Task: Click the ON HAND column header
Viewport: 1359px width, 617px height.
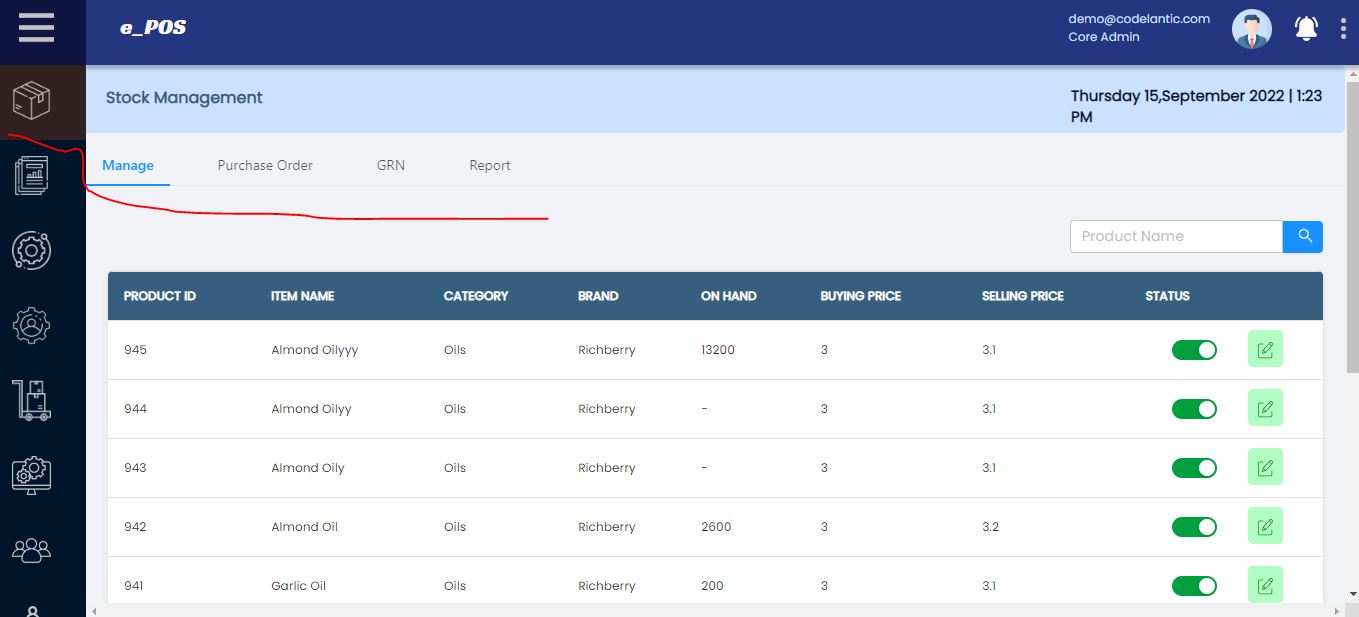Action: click(x=729, y=296)
